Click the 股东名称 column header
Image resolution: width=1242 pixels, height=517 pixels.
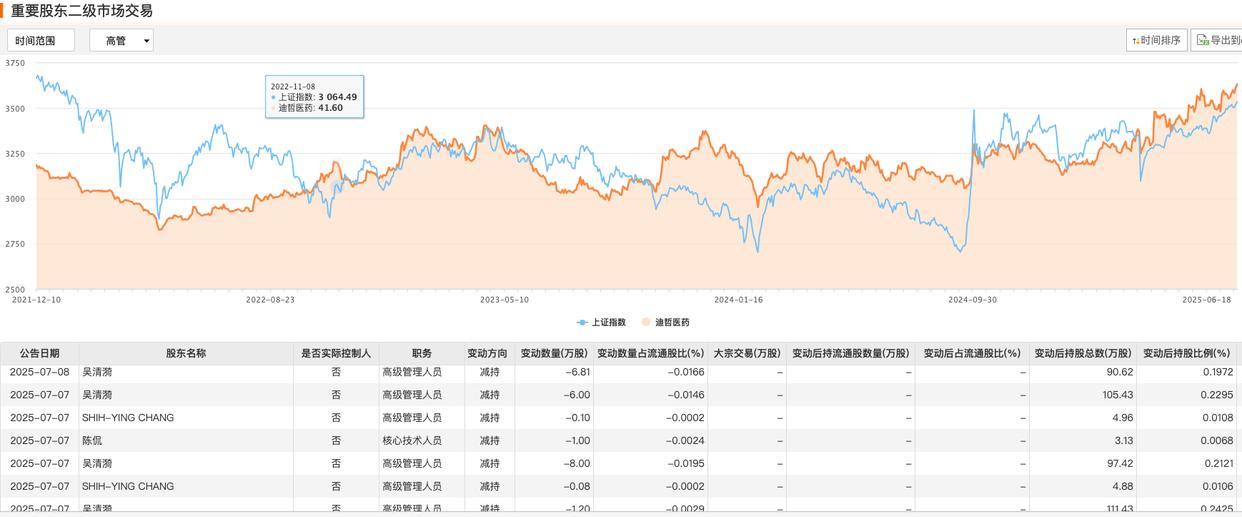(186, 353)
